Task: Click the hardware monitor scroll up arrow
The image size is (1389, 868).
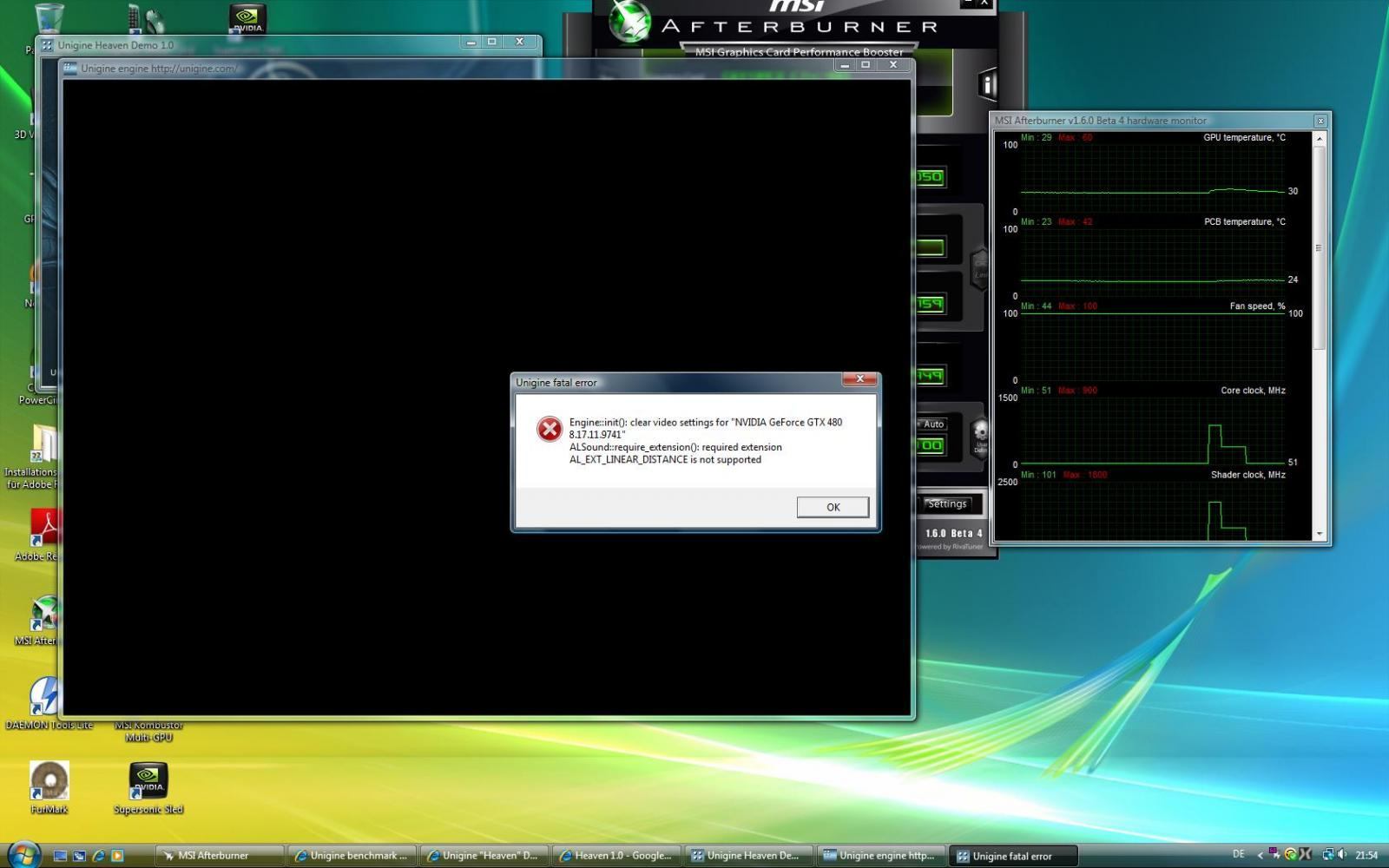Action: pyautogui.click(x=1320, y=139)
